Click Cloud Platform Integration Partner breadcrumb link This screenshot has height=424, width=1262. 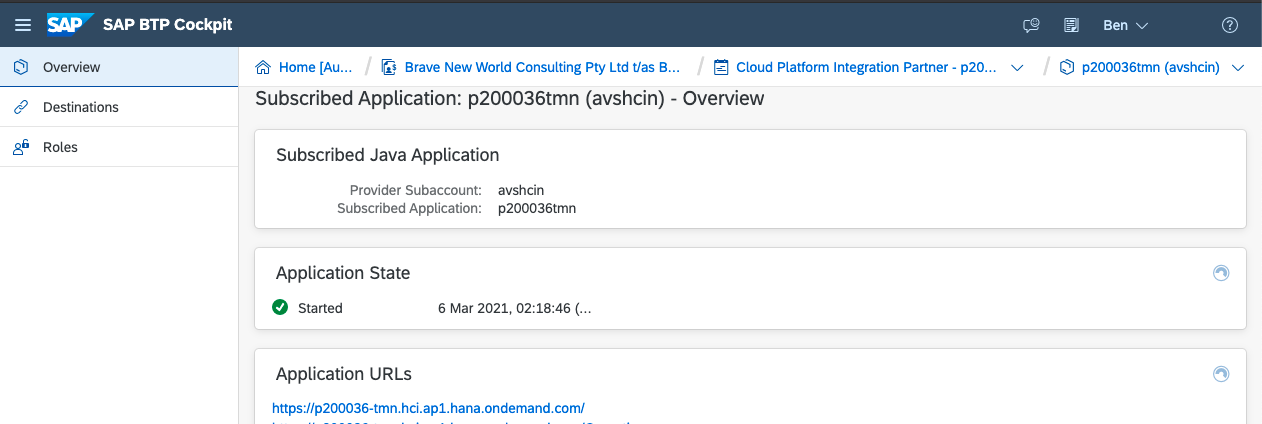866,67
